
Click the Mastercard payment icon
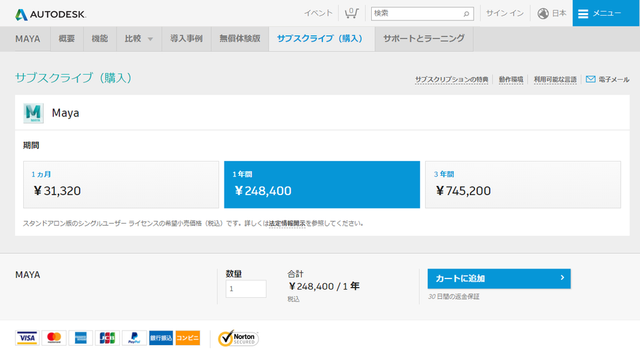(x=54, y=338)
